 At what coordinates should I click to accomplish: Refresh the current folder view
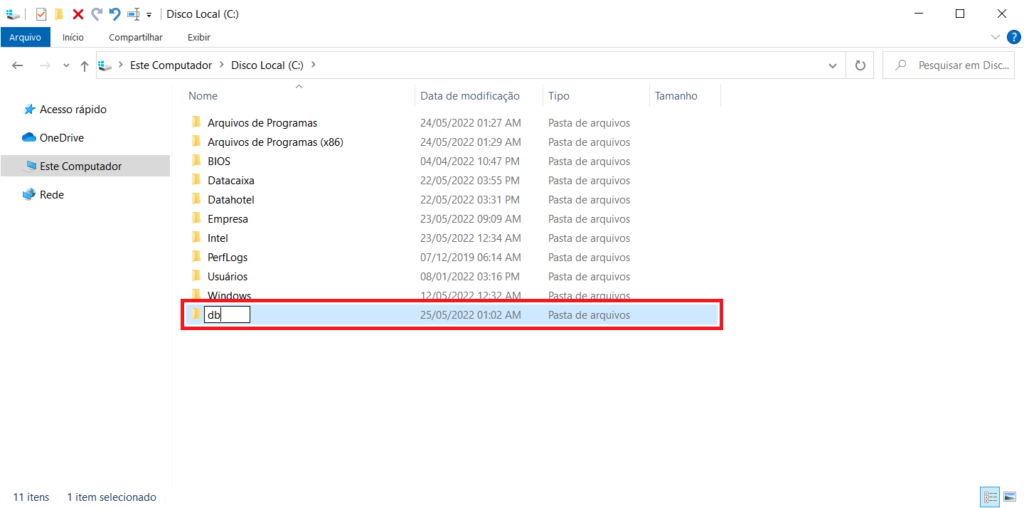(860, 65)
